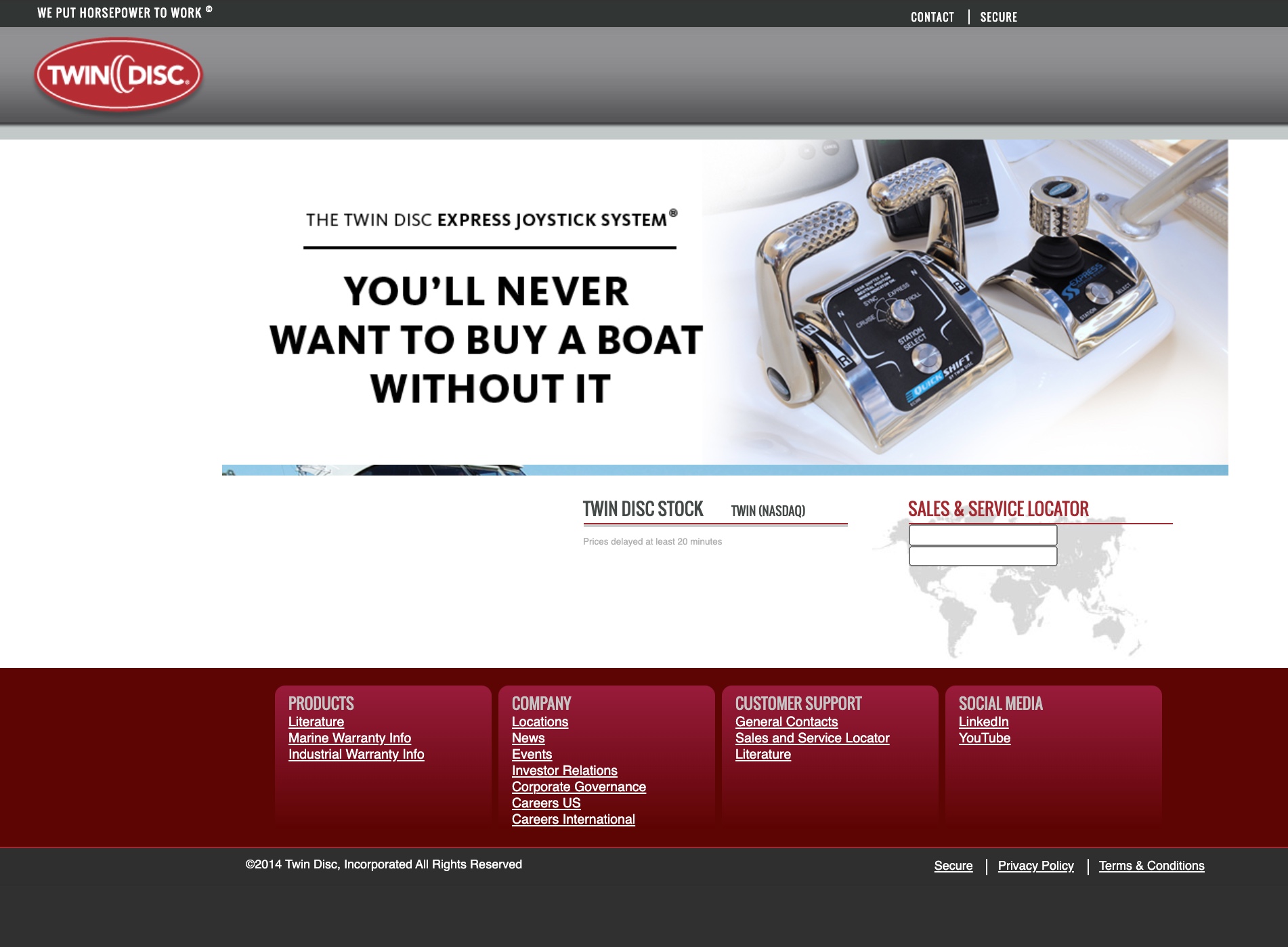
Task: Click the Twin Disc logo
Action: coord(119,75)
